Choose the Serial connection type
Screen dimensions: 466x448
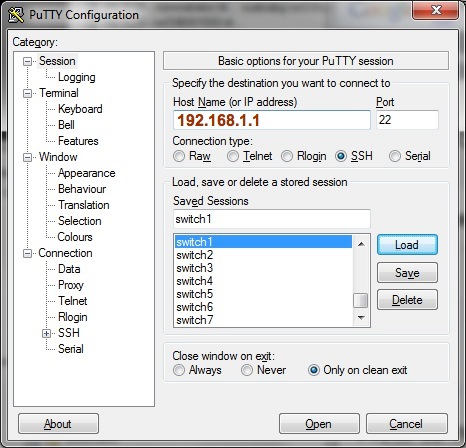tap(395, 156)
